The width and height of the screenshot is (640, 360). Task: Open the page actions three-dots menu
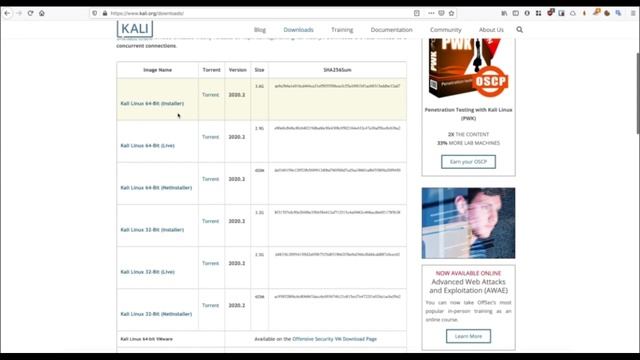(x=431, y=13)
